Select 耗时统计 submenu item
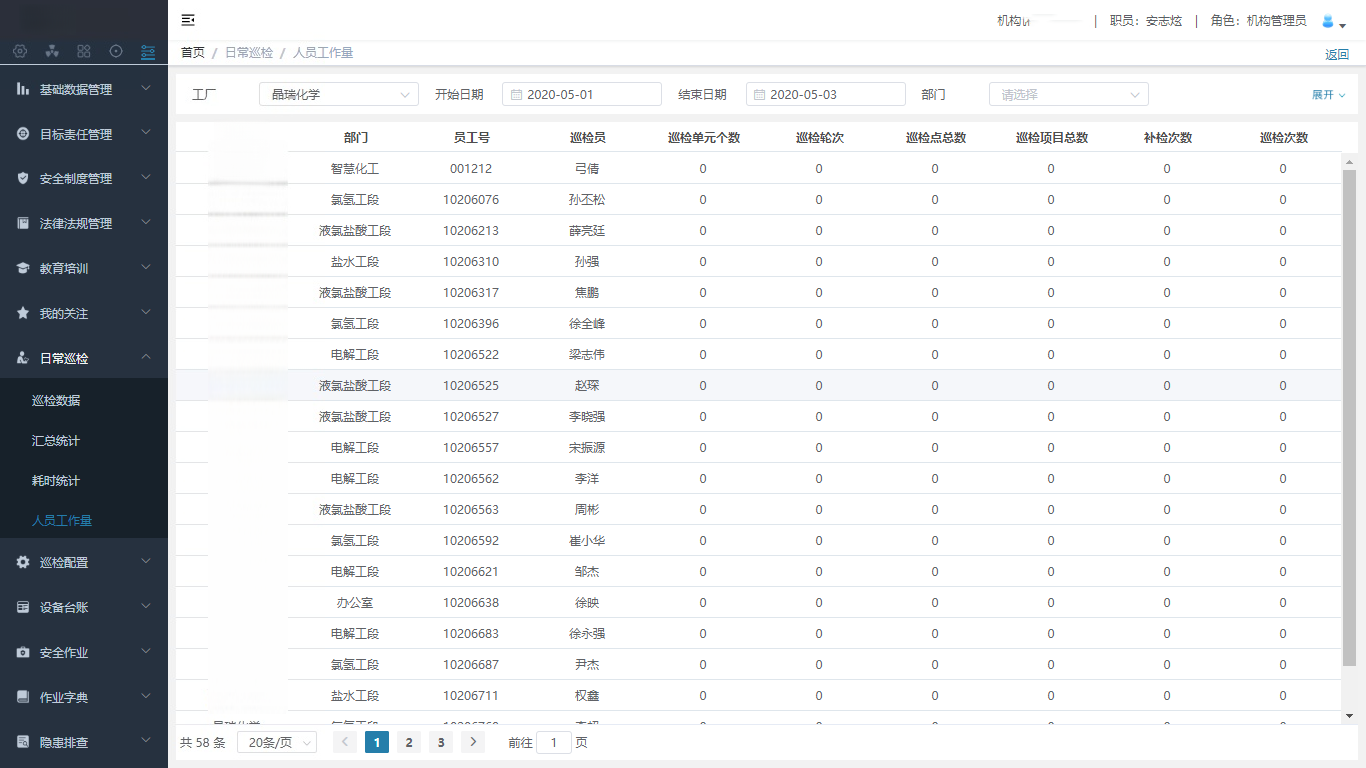The width and height of the screenshot is (1366, 768). [x=56, y=481]
